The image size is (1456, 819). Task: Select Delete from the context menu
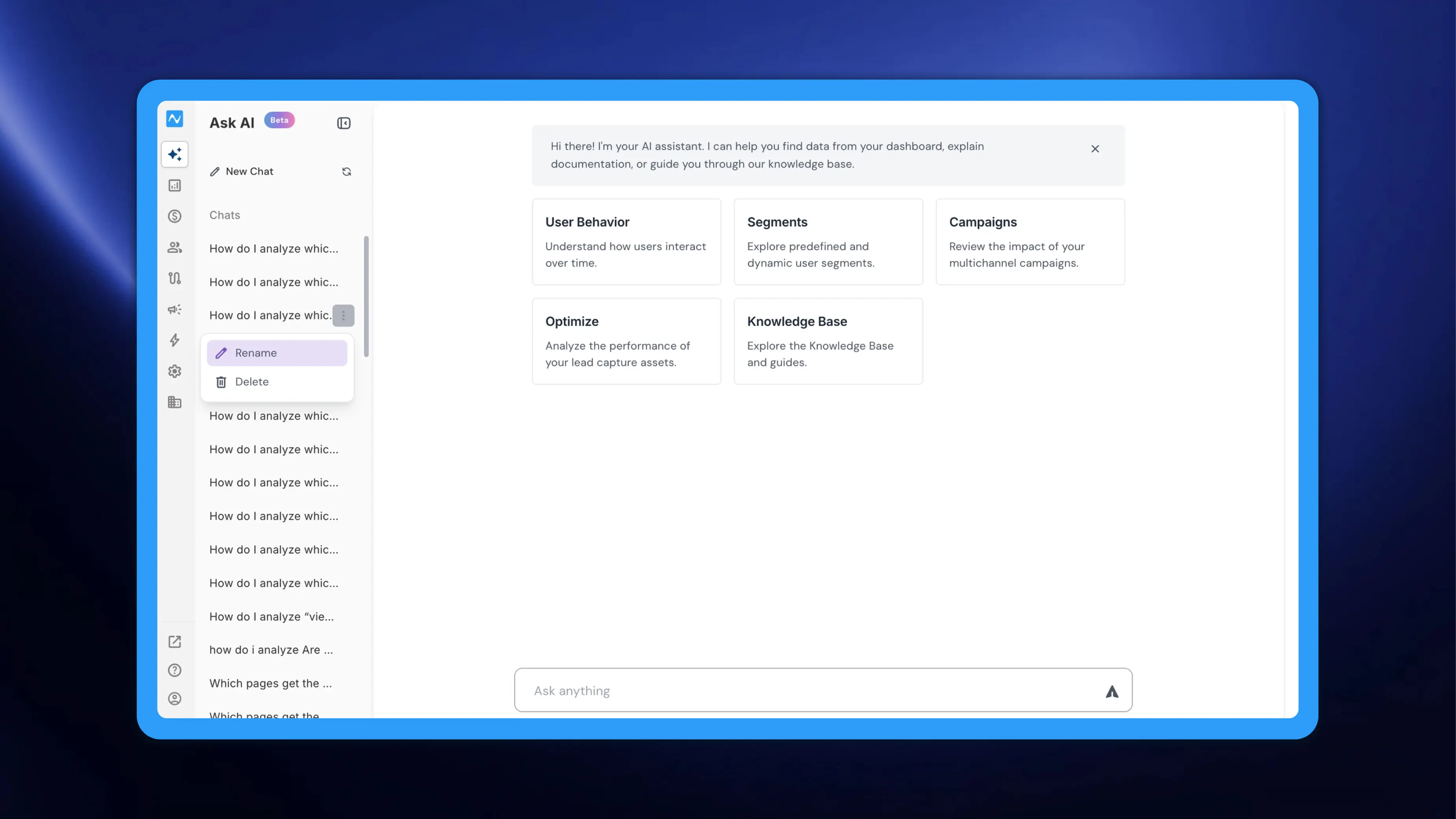(277, 382)
